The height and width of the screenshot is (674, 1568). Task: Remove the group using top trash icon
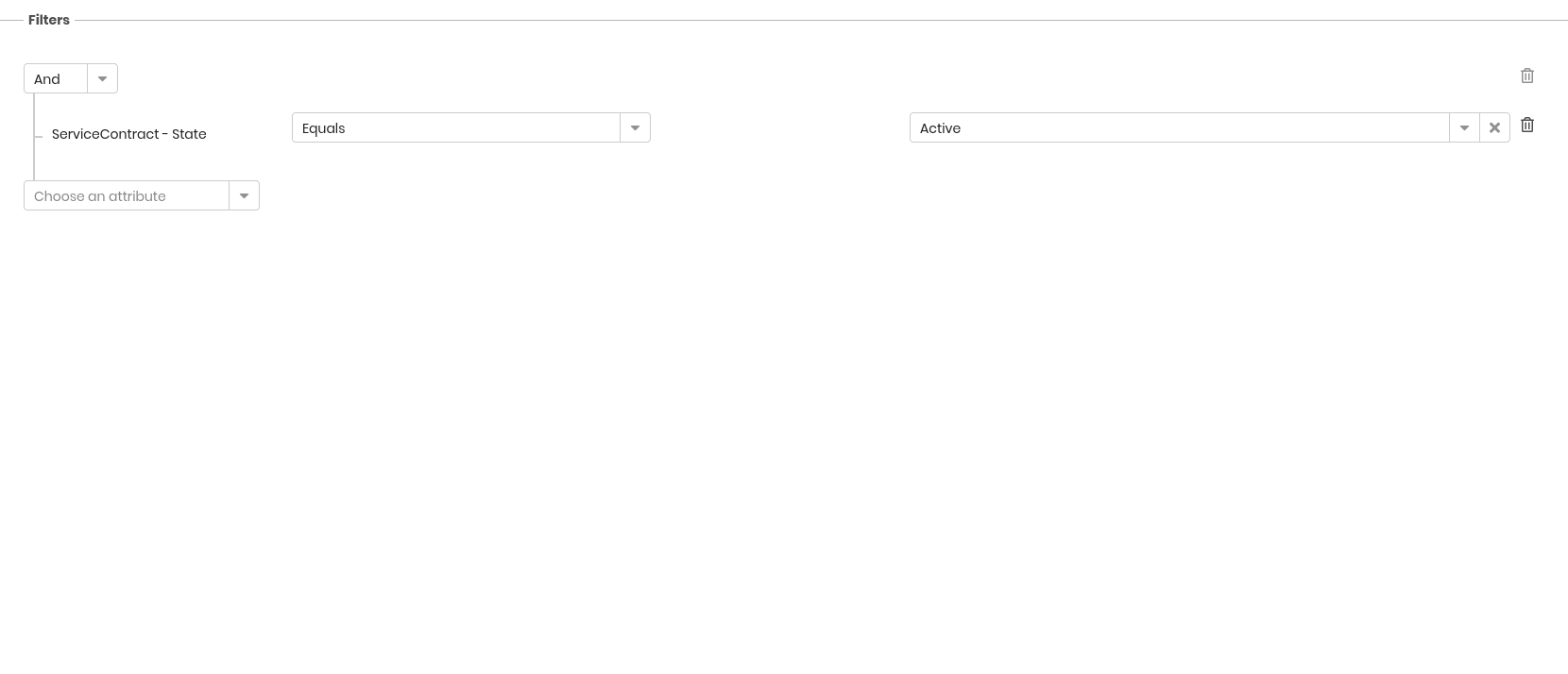coord(1526,76)
